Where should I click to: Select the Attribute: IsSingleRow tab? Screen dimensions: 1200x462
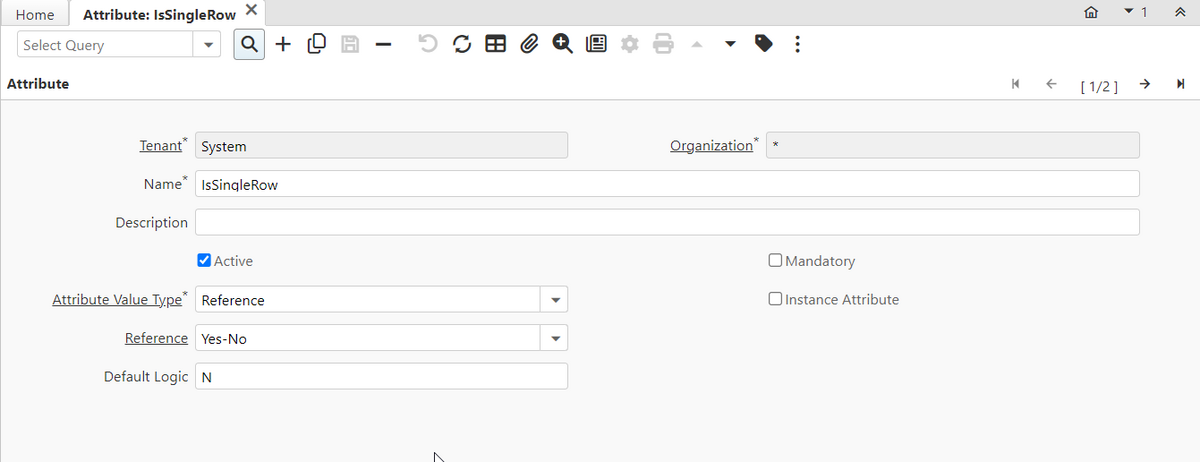click(159, 15)
